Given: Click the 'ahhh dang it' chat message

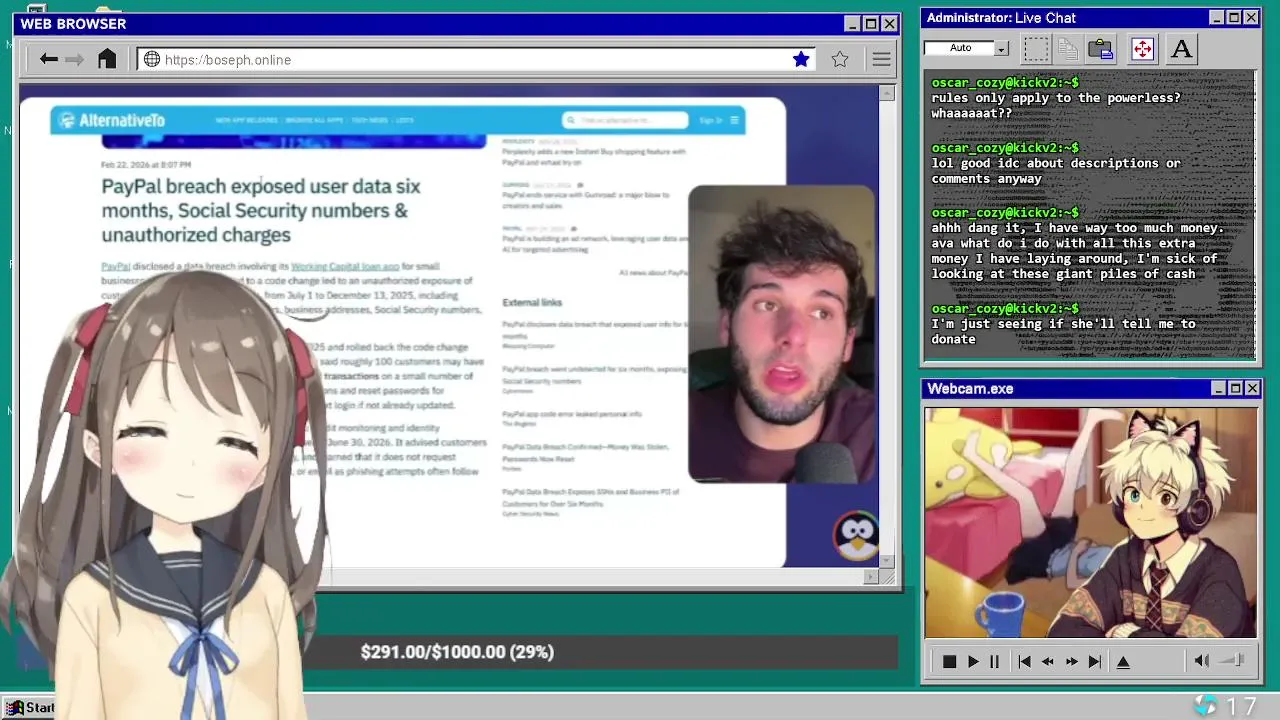Looking at the screenshot, I should [1078, 251].
